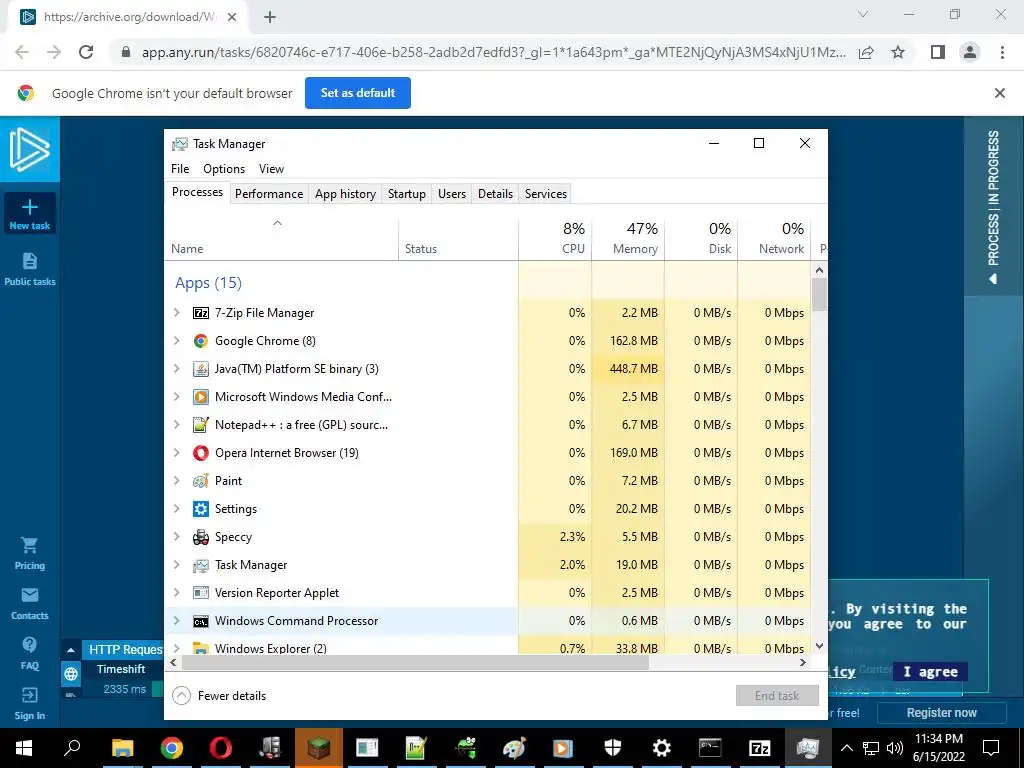1024x768 pixels.
Task: Click the Windows Start button
Action: pyautogui.click(x=24, y=748)
